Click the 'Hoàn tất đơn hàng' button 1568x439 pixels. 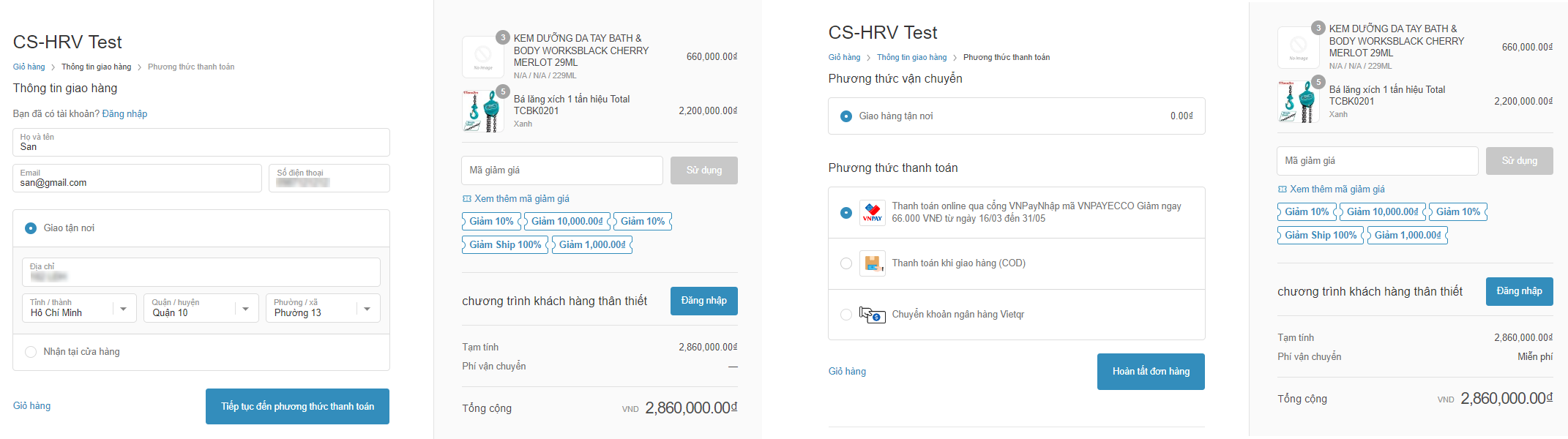click(x=1151, y=372)
